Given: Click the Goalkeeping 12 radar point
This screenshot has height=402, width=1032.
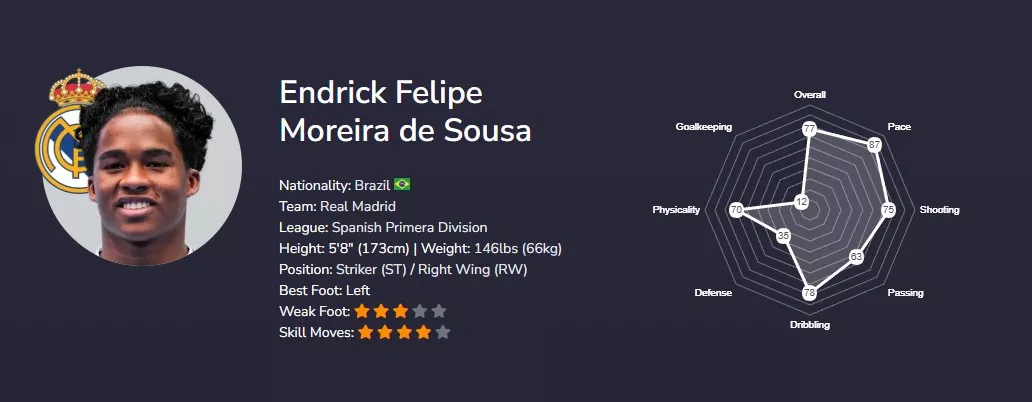Looking at the screenshot, I should point(801,202).
